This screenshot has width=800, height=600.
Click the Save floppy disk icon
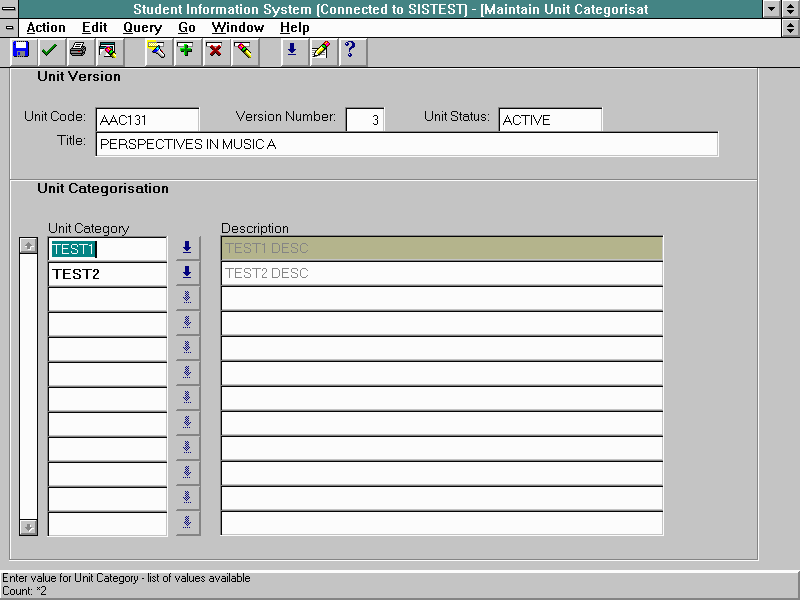tap(21, 50)
